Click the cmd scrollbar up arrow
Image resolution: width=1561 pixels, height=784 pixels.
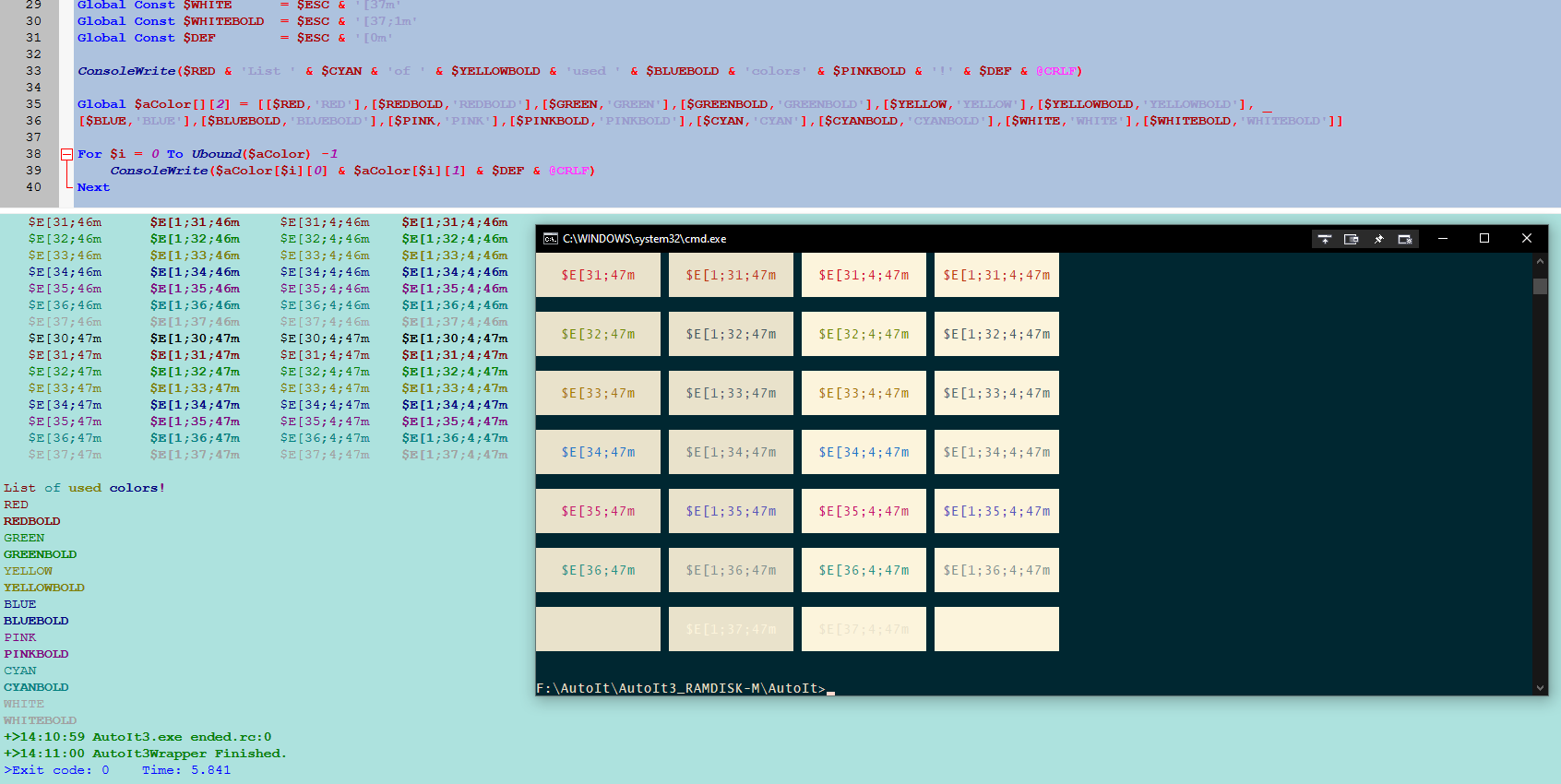click(x=1540, y=262)
